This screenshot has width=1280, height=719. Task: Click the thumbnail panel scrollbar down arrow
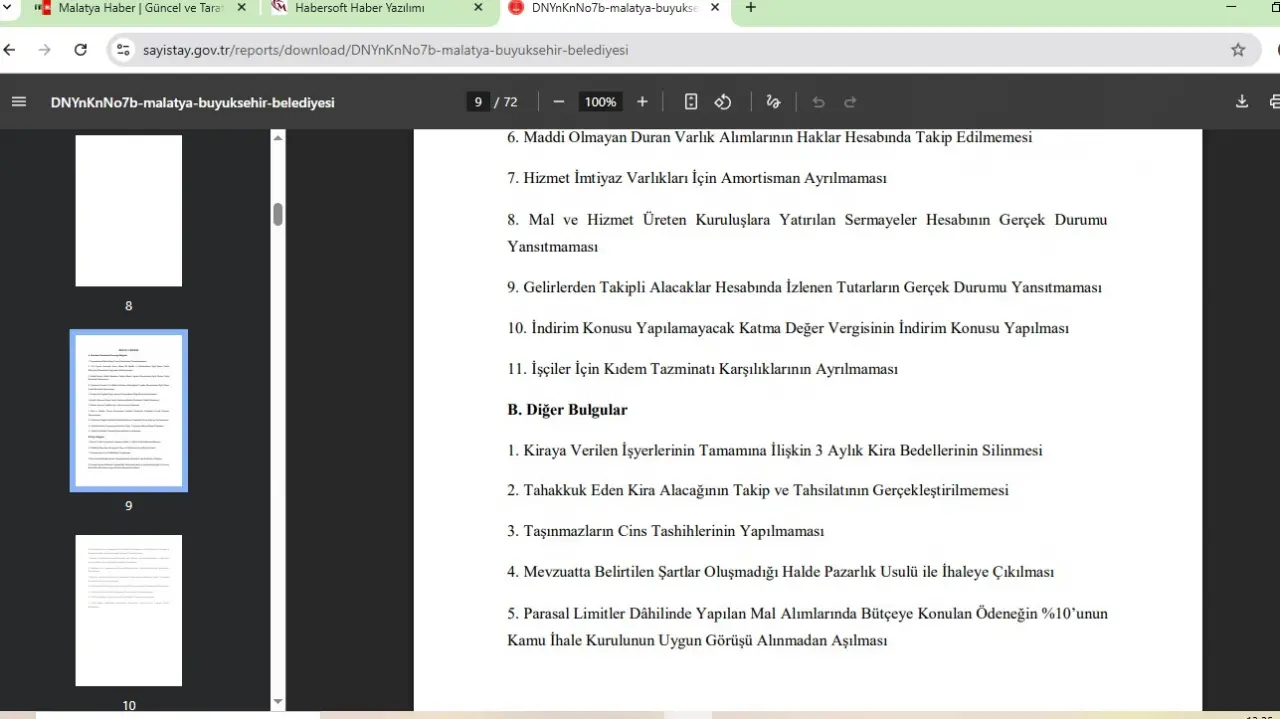pos(278,702)
